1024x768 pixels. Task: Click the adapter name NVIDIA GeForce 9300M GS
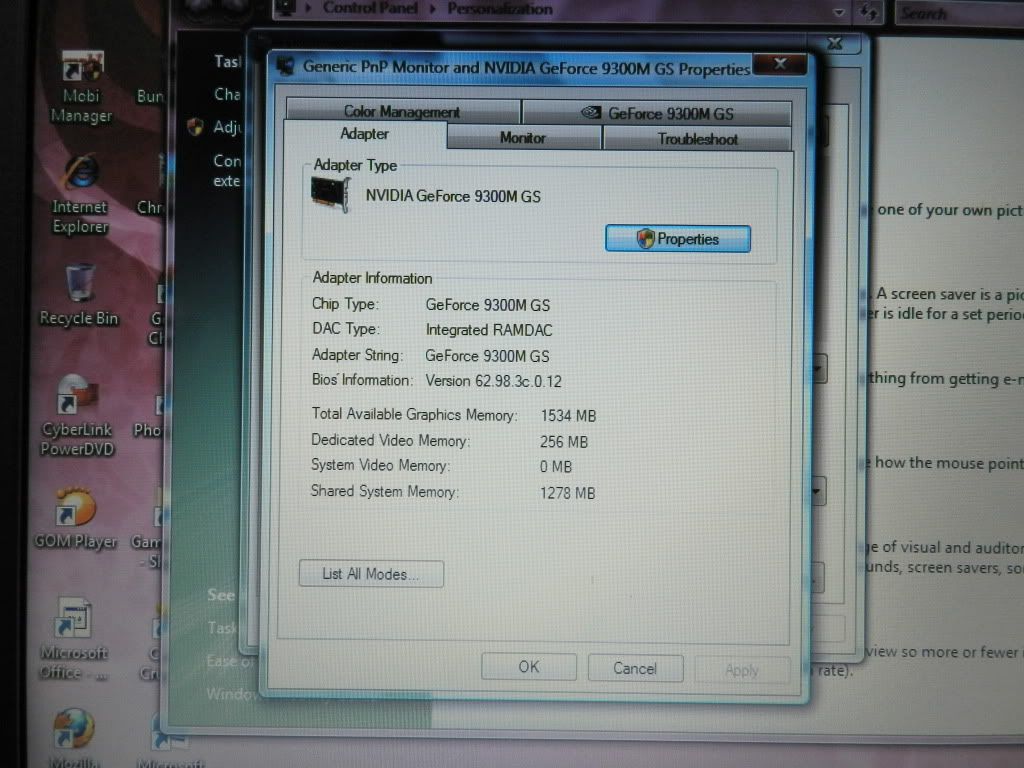pos(453,196)
